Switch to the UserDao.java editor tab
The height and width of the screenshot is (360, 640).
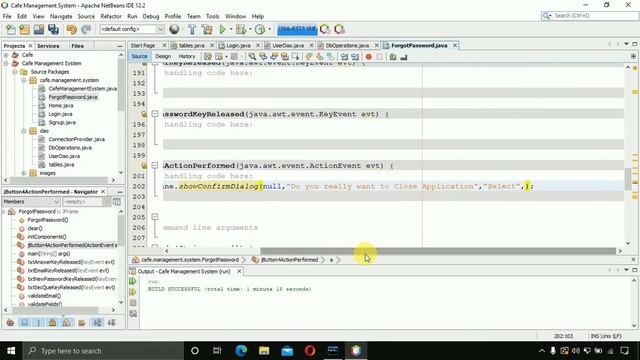tap(287, 45)
